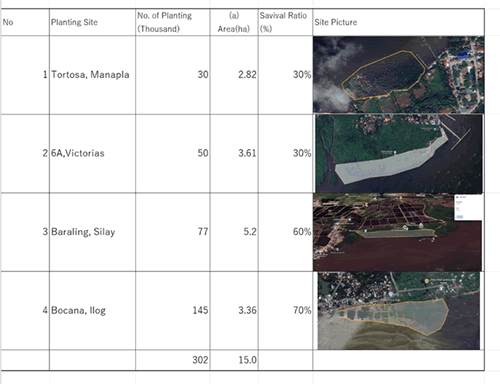This screenshot has width=500, height=384.
Task: Select the total planting cell 302
Action: coord(173,360)
